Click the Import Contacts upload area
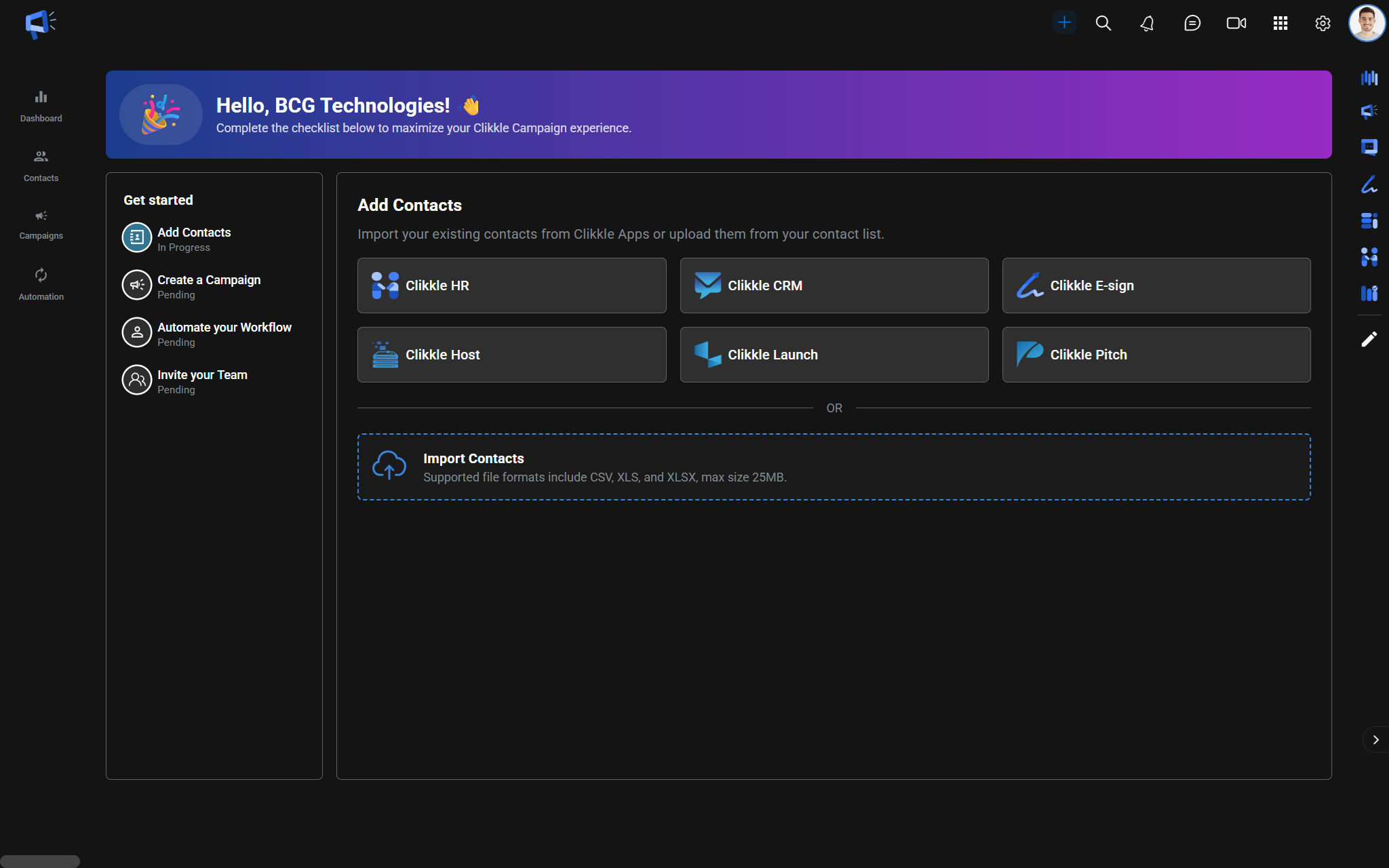 [x=834, y=467]
